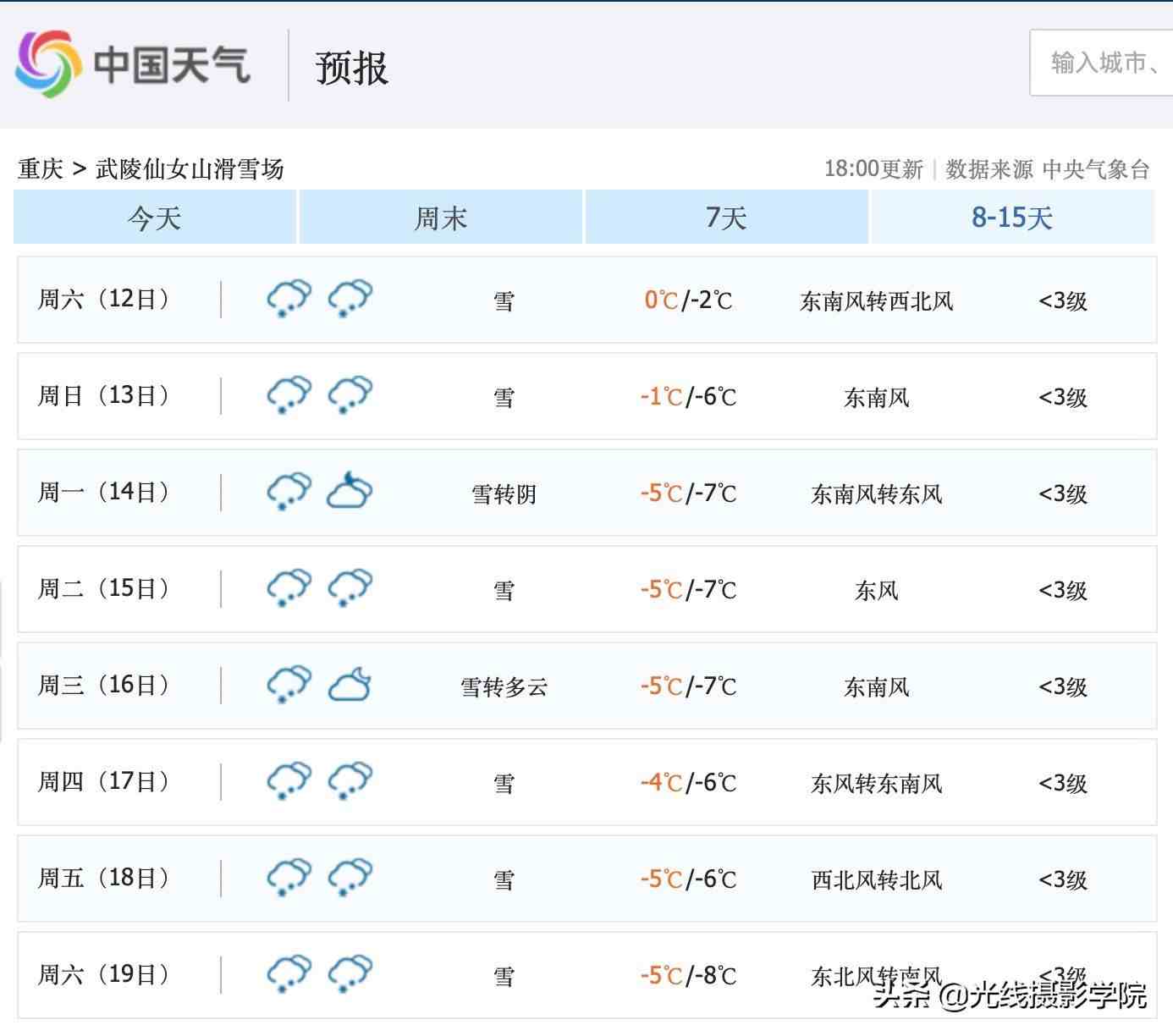Click day snow icon for 周日 13日
Image resolution: width=1173 pixels, height=1036 pixels.
pos(289,395)
